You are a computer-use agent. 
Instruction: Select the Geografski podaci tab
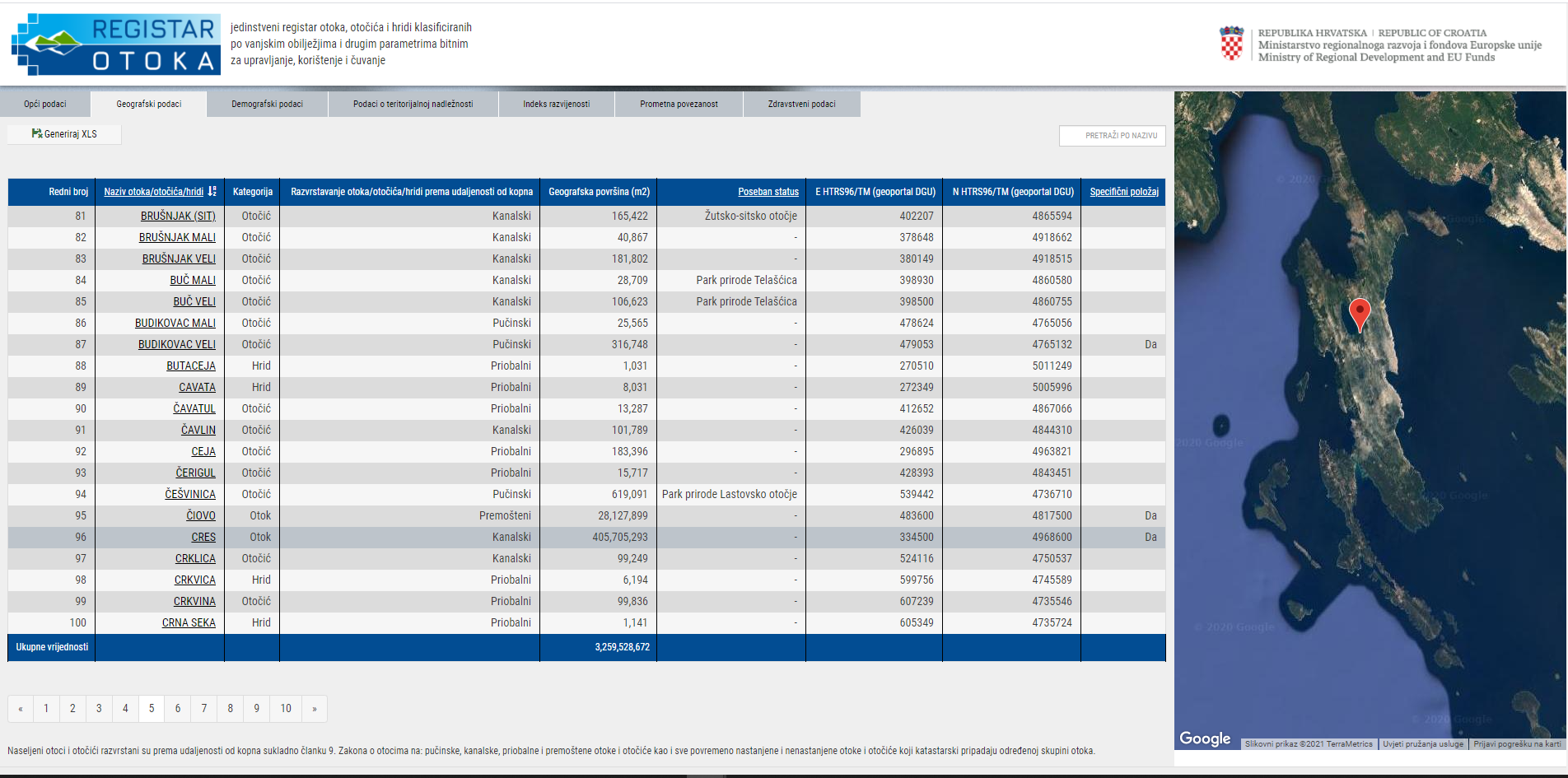149,105
